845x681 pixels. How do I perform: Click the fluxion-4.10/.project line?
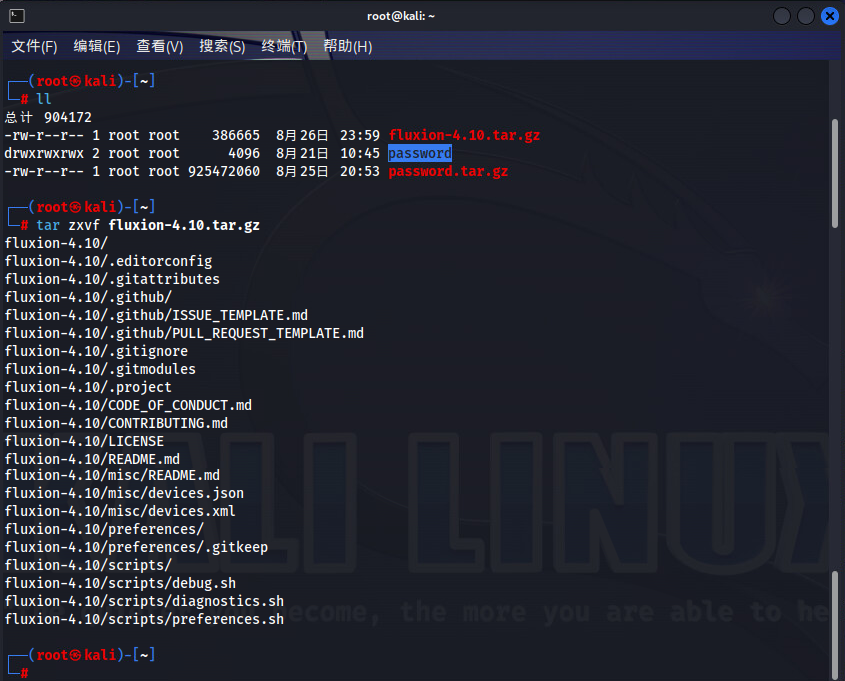(88, 387)
